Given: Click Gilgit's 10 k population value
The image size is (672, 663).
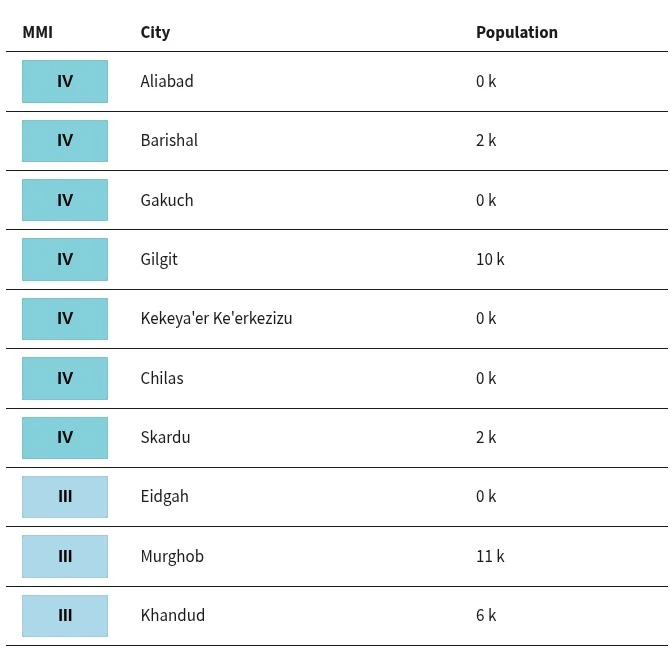Looking at the screenshot, I should pyautogui.click(x=490, y=259).
